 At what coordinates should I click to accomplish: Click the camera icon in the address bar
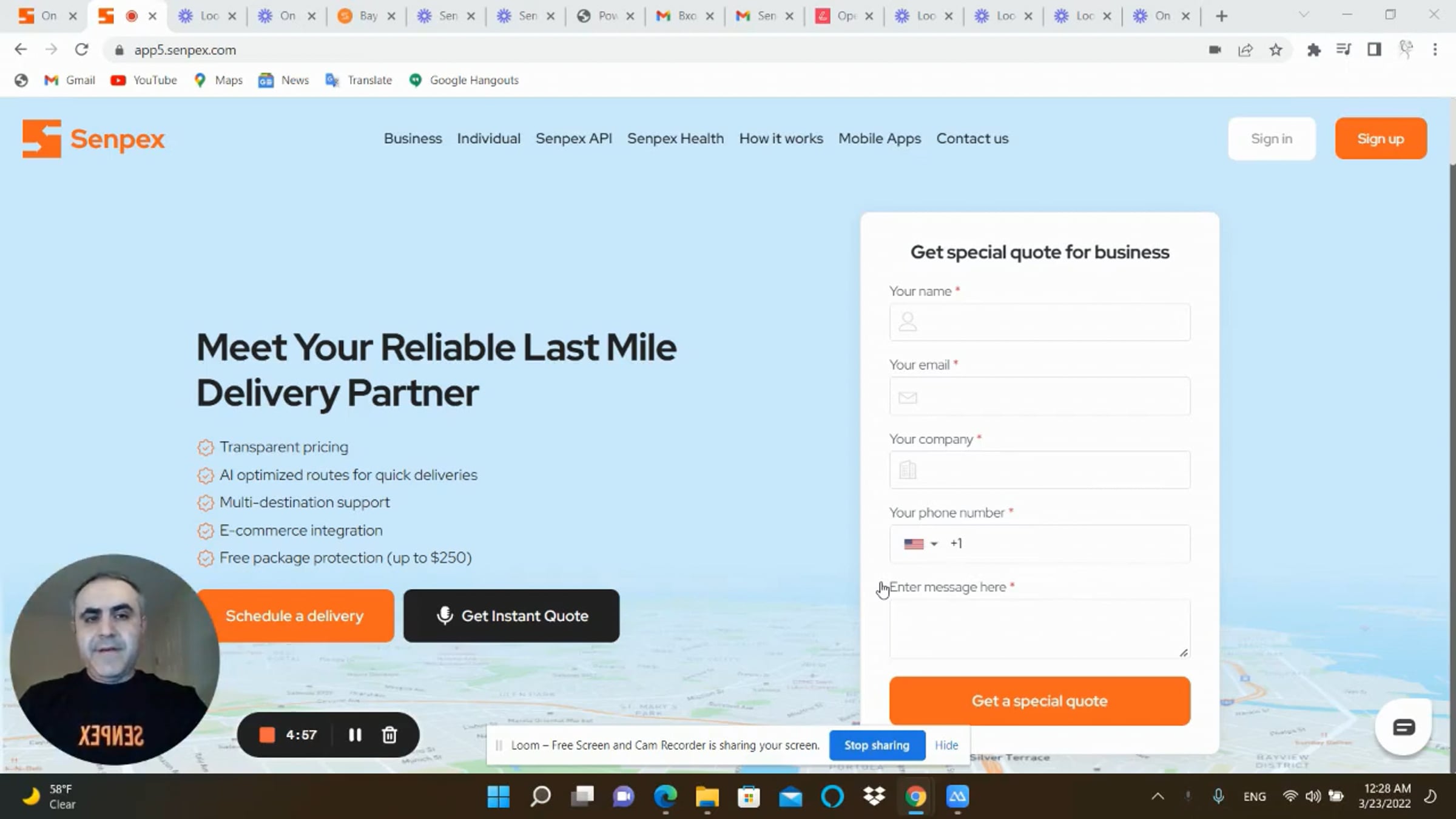[1215, 50]
